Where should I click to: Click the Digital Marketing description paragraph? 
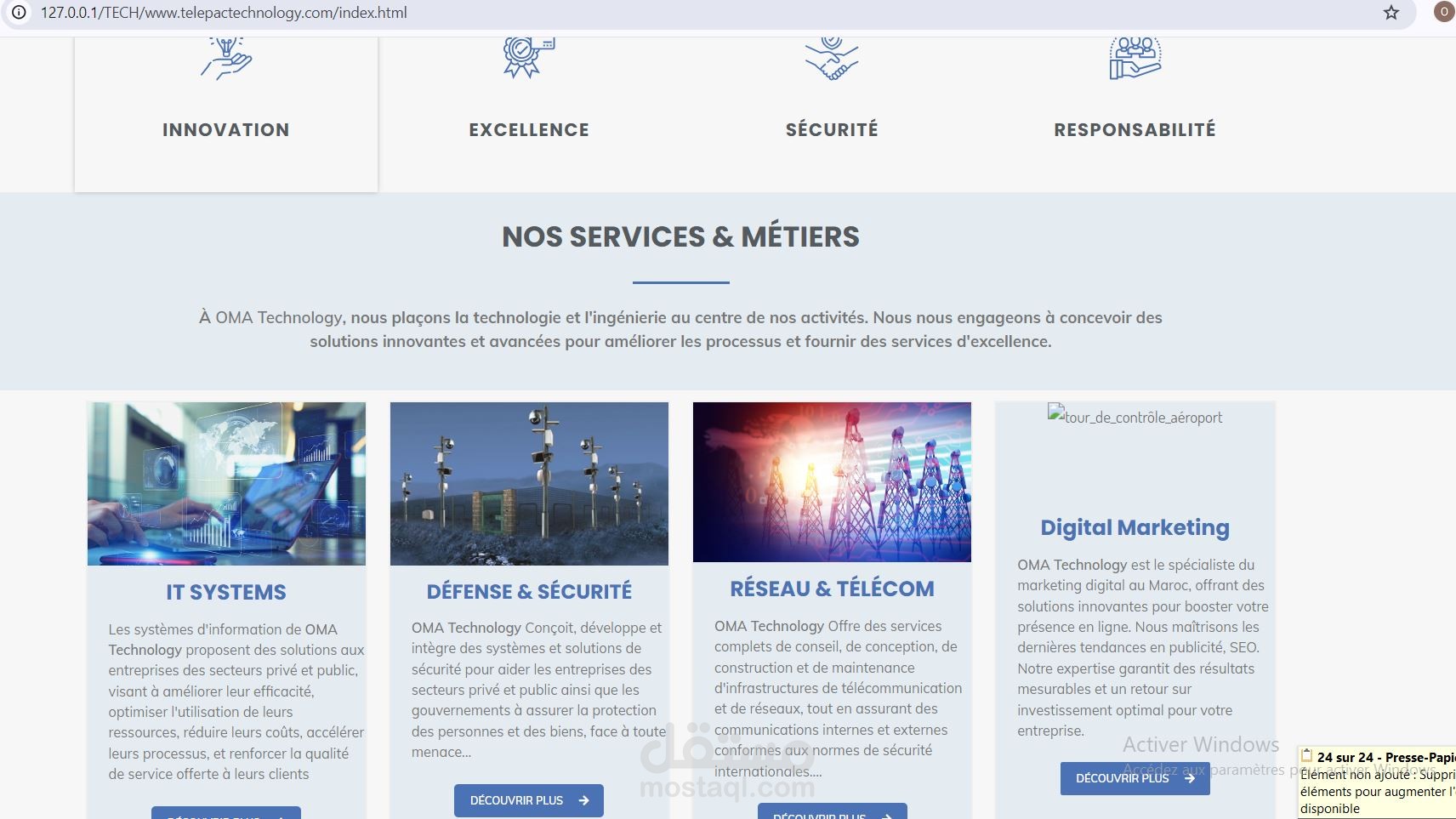1143,647
